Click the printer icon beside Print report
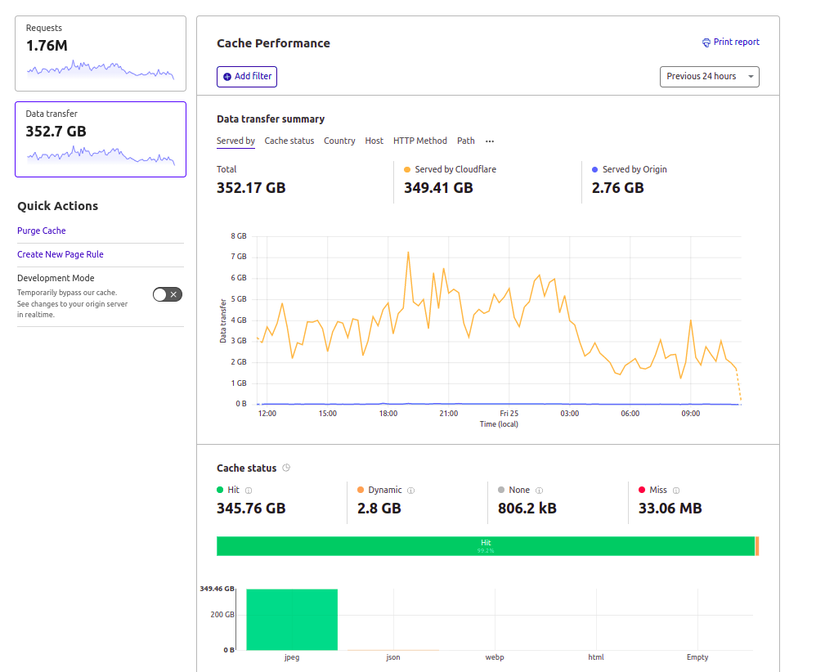 tap(706, 43)
